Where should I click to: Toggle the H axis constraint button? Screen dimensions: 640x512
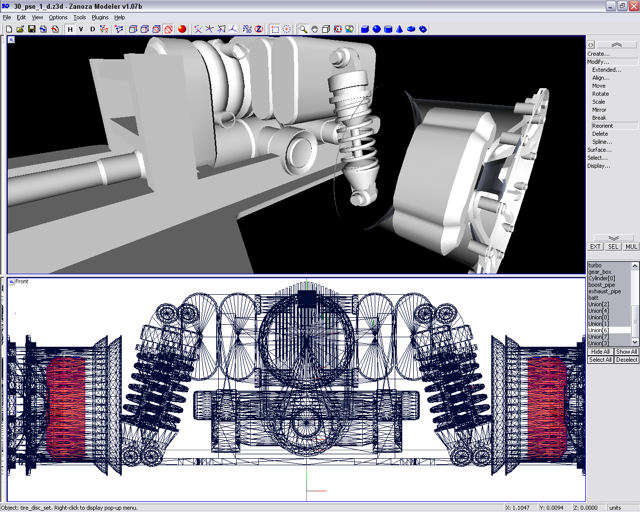[x=70, y=29]
